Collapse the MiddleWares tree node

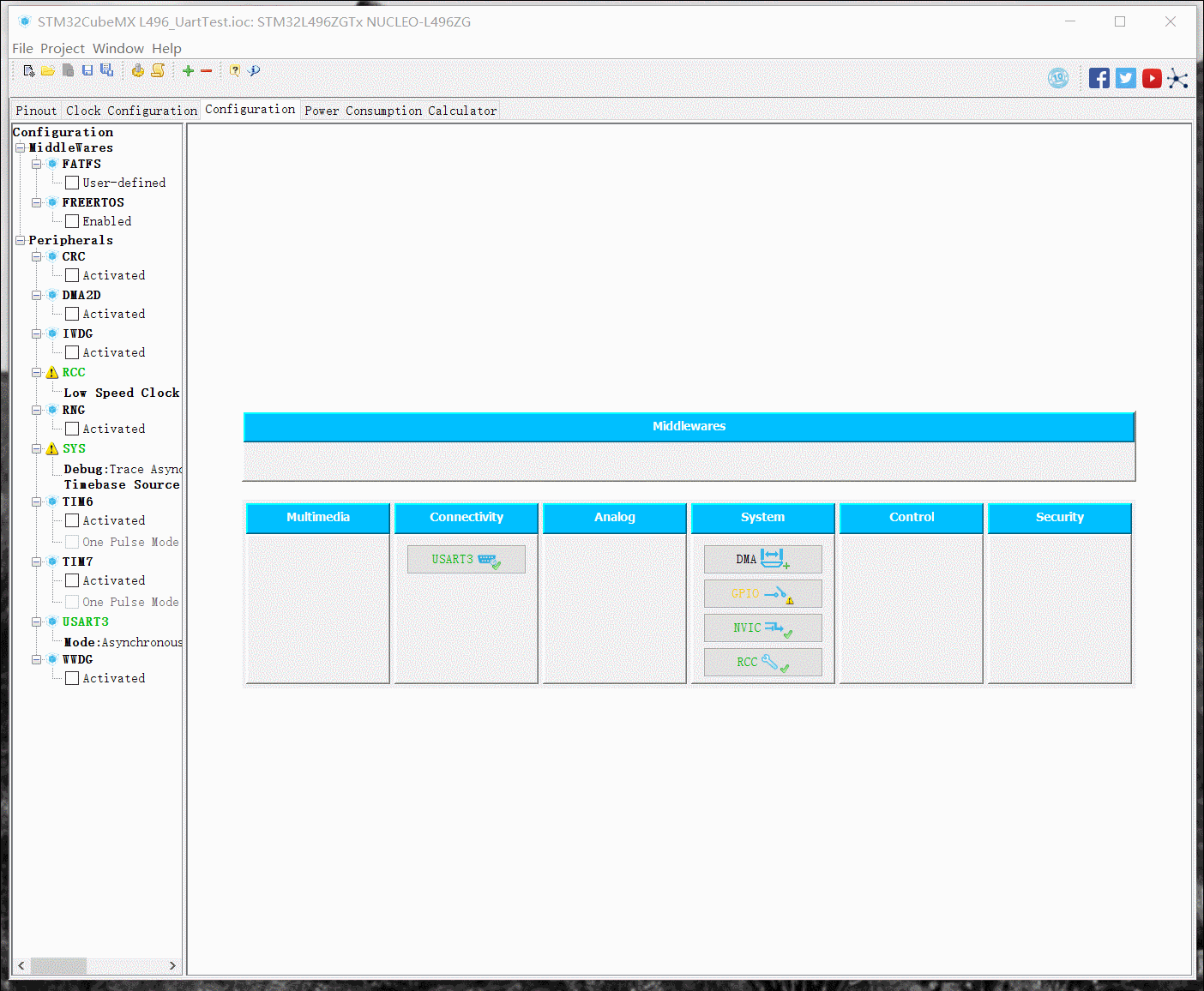[20, 148]
